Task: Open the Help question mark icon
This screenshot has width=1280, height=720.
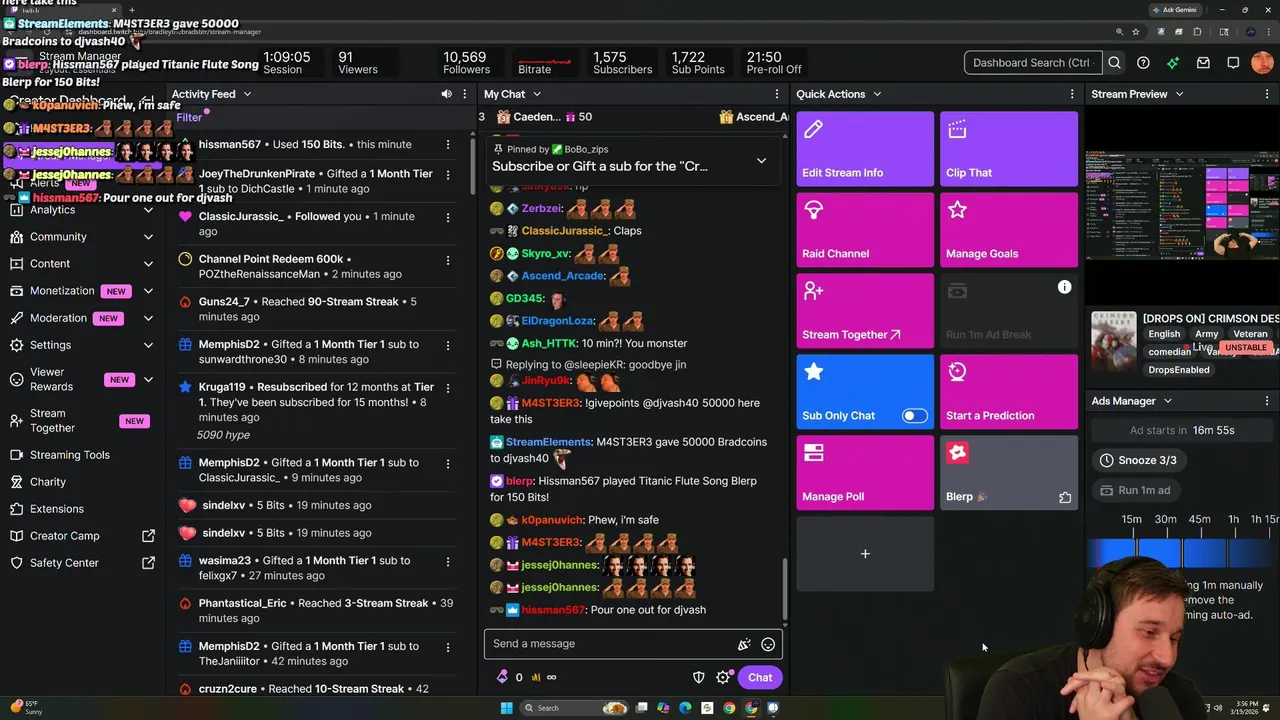Action: [x=1143, y=63]
